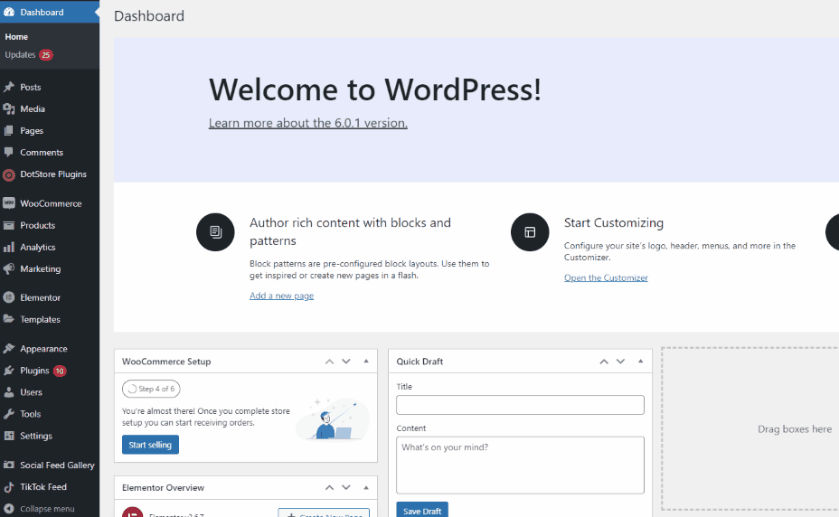The image size is (839, 517).
Task: Click the Comments bubble icon
Action: (9, 153)
